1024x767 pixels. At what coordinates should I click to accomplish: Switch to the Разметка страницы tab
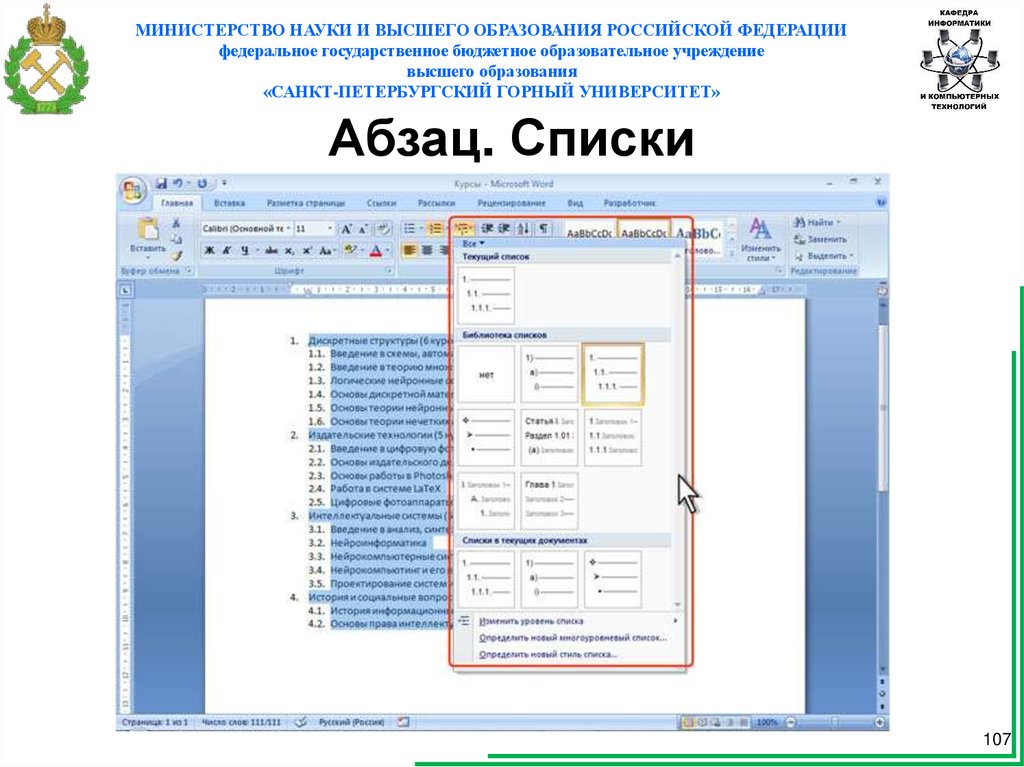(x=306, y=203)
